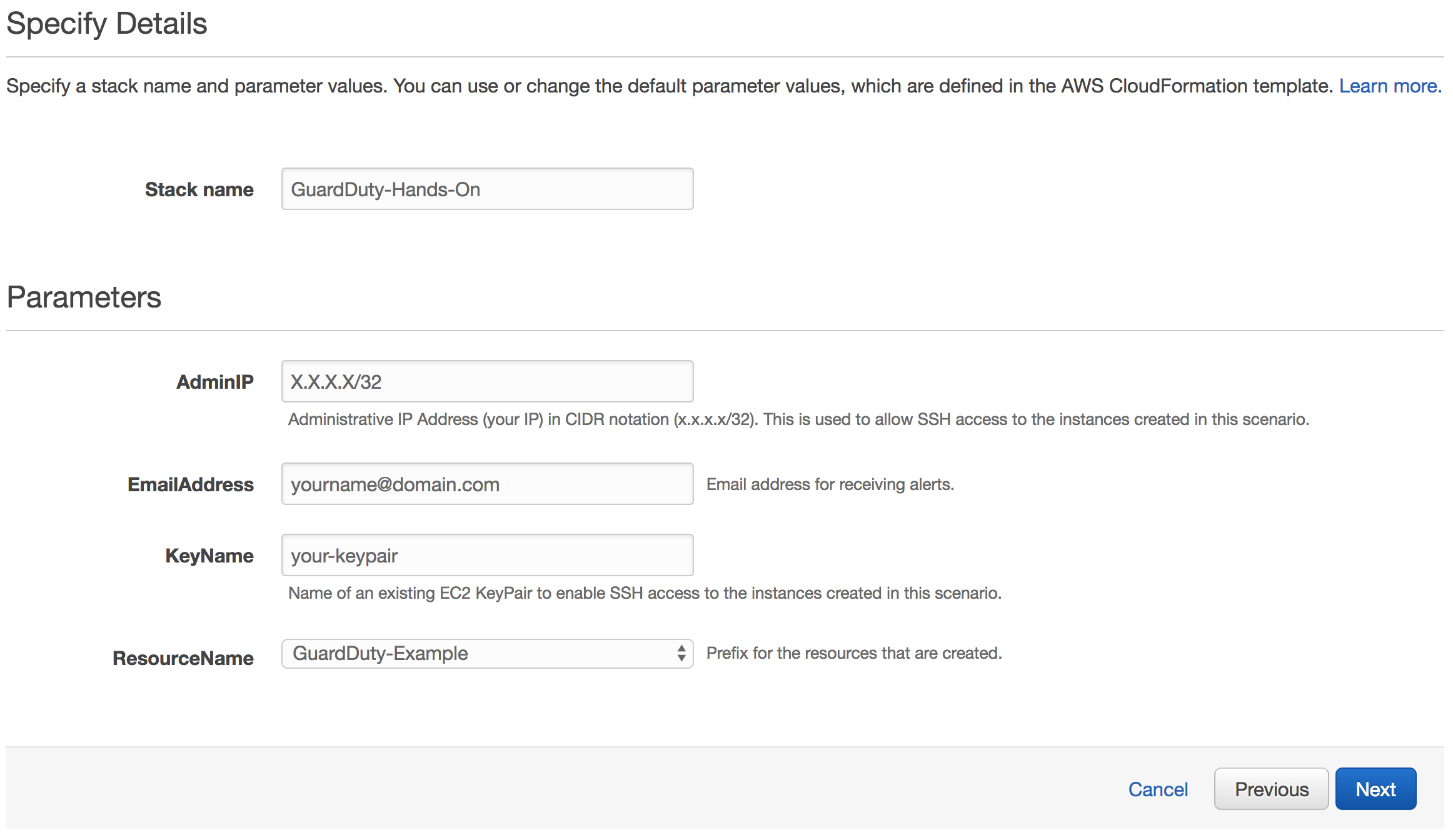Click the Stack name input field
1453x840 pixels.
487,189
